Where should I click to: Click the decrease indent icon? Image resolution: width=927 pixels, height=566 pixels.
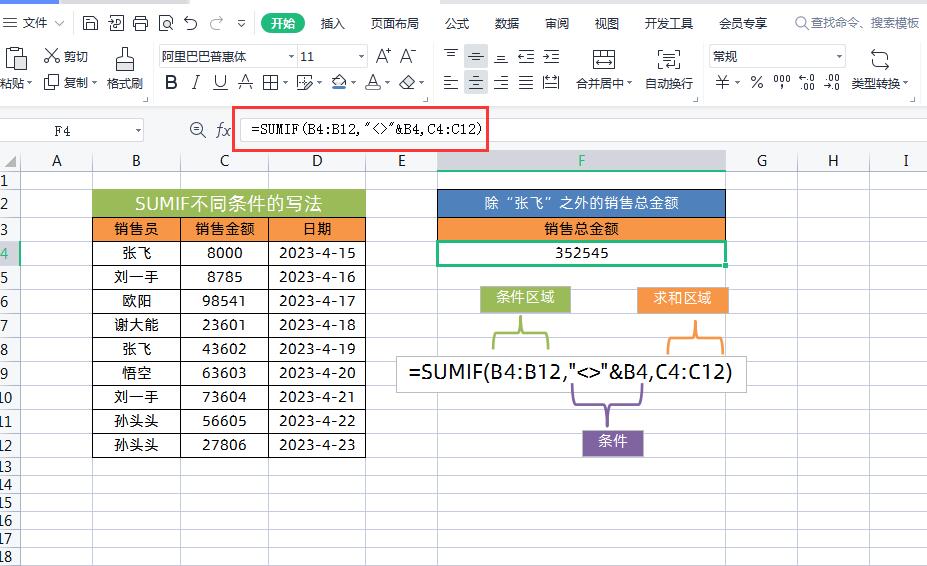click(x=526, y=56)
